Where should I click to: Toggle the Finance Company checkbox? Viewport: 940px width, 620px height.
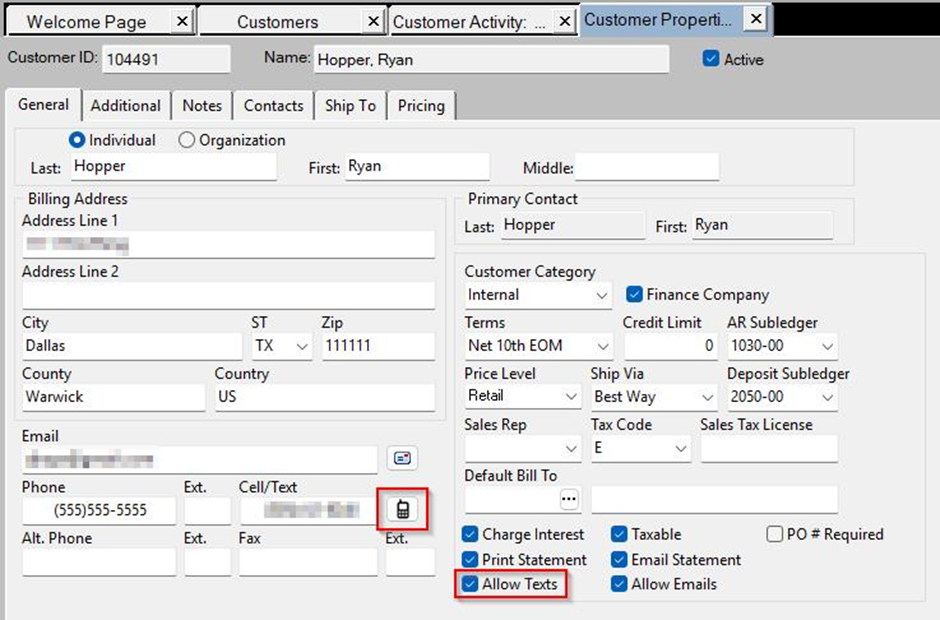(633, 295)
